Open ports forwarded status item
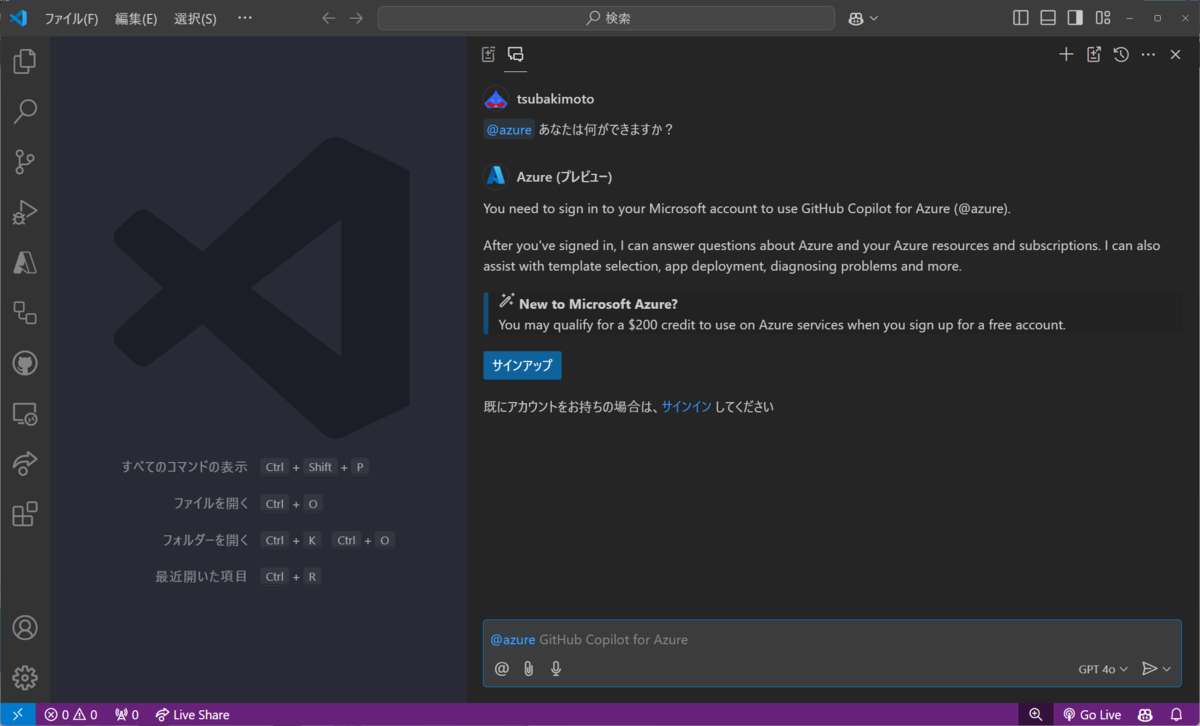 point(127,715)
